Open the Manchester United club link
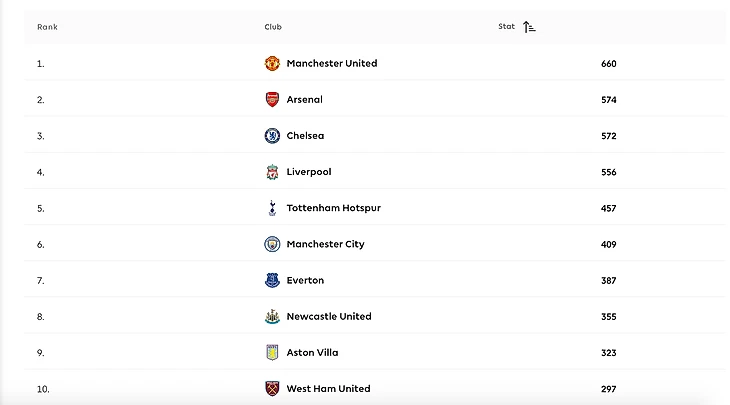The width and height of the screenshot is (730, 405). tap(332, 63)
